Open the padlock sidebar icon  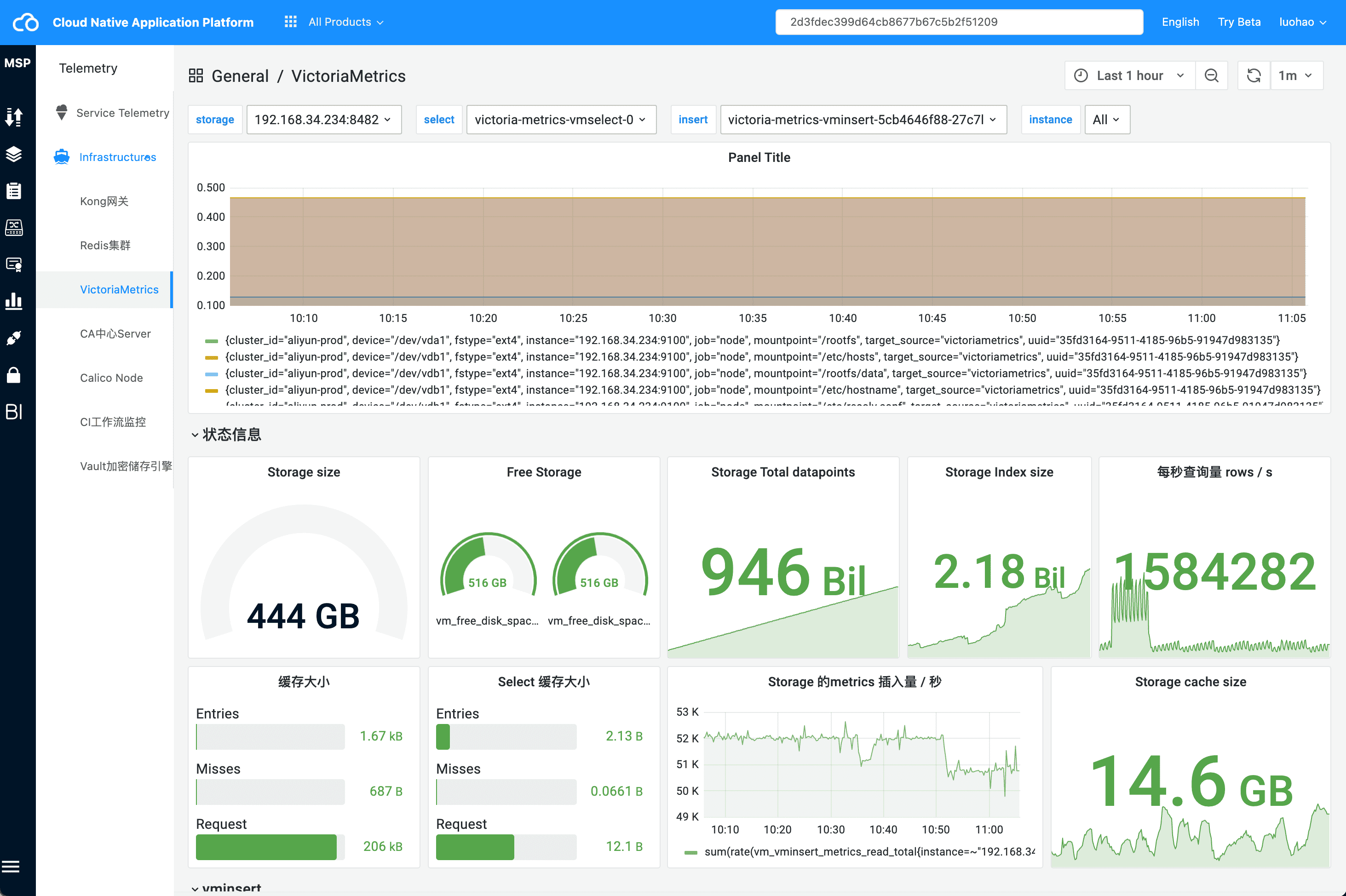(14, 375)
